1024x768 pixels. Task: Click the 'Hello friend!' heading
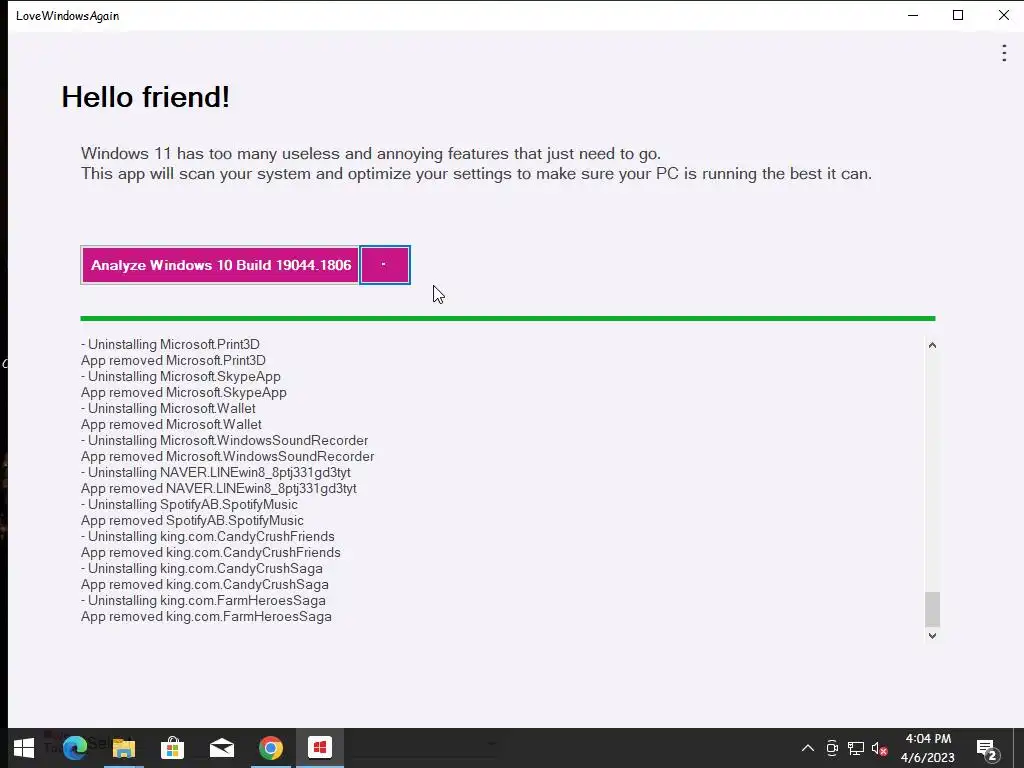point(145,97)
